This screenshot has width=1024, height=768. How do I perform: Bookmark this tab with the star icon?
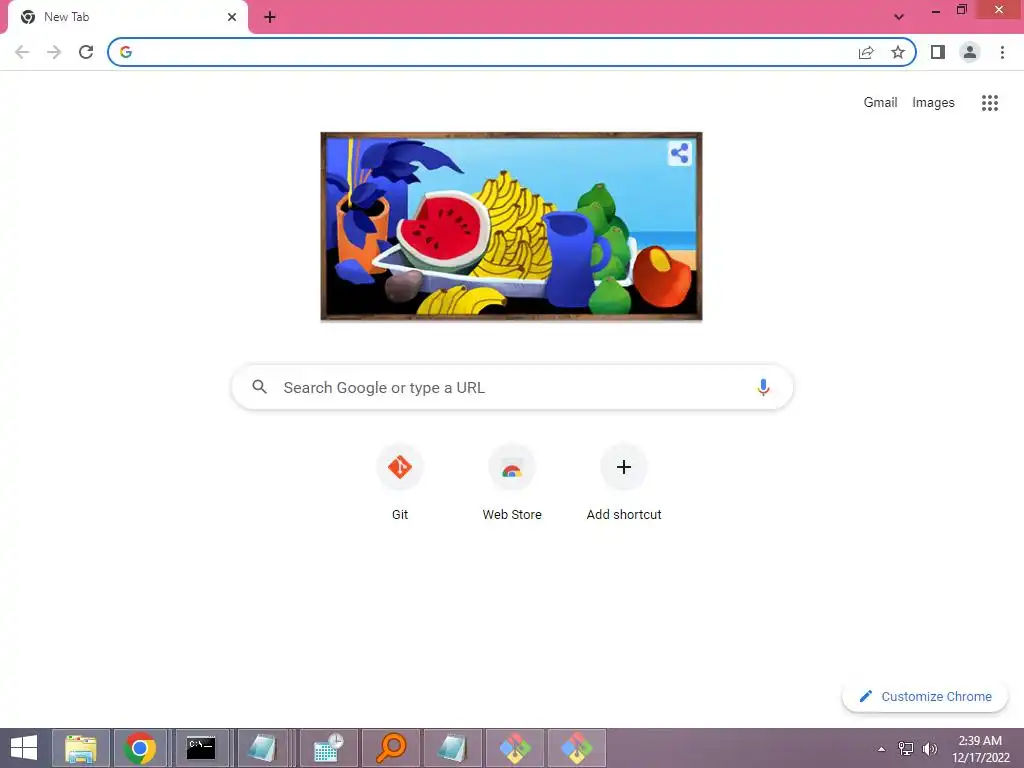click(x=898, y=52)
